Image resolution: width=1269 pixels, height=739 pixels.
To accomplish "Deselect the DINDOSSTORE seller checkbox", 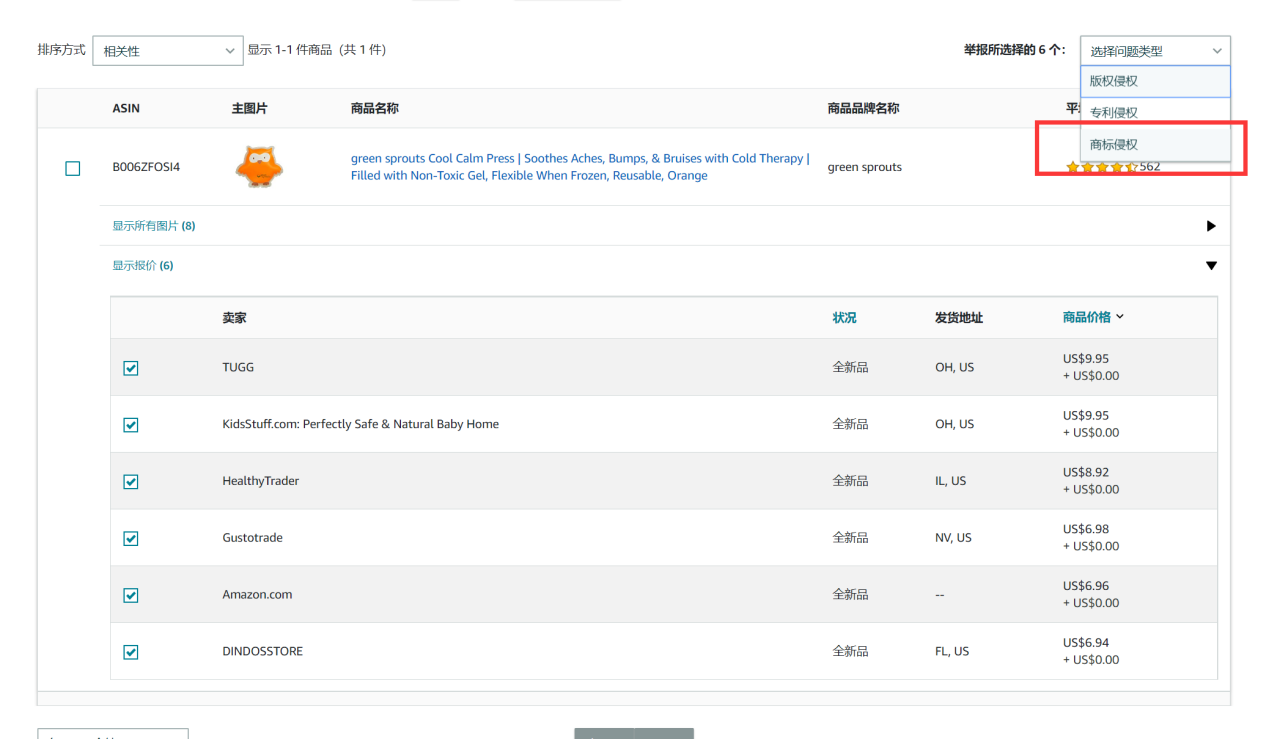I will tap(131, 652).
